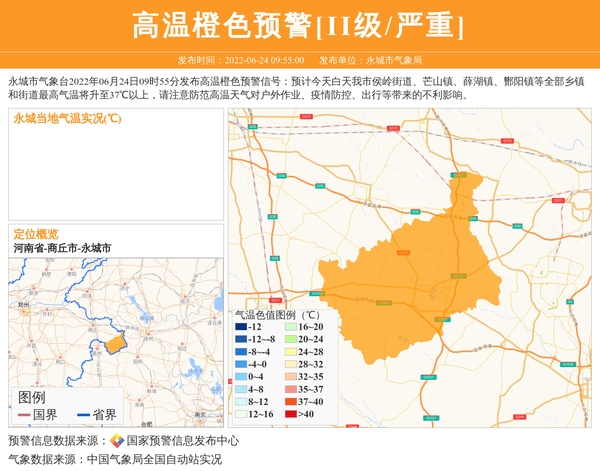Screen dimensions: 600x471
Task: Open the 永城当地气温实况 panel heading
Action: pyautogui.click(x=67, y=119)
